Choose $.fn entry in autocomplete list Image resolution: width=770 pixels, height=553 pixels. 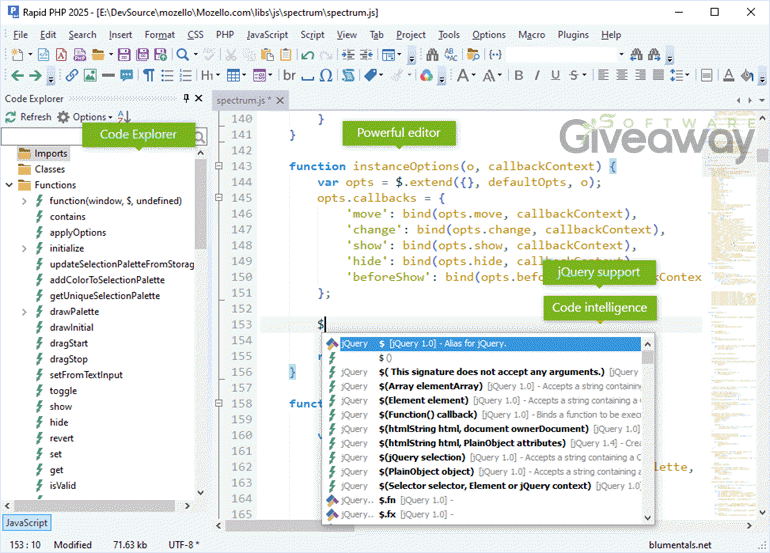(x=483, y=500)
